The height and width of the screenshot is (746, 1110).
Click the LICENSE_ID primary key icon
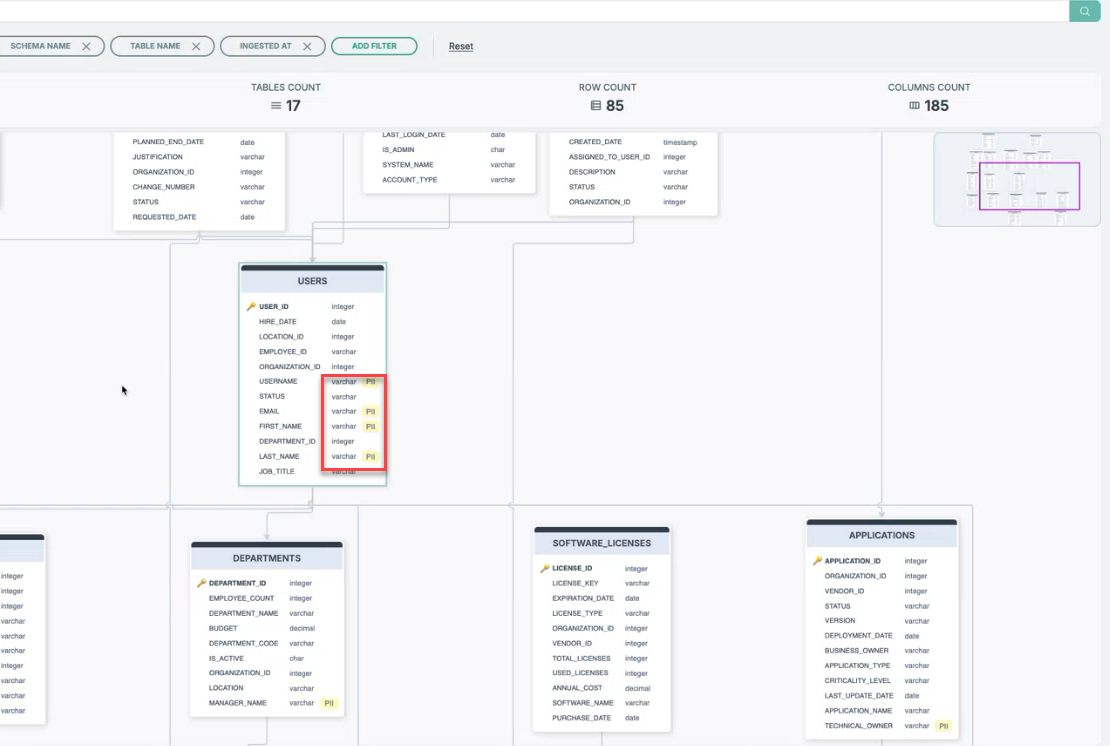(545, 568)
